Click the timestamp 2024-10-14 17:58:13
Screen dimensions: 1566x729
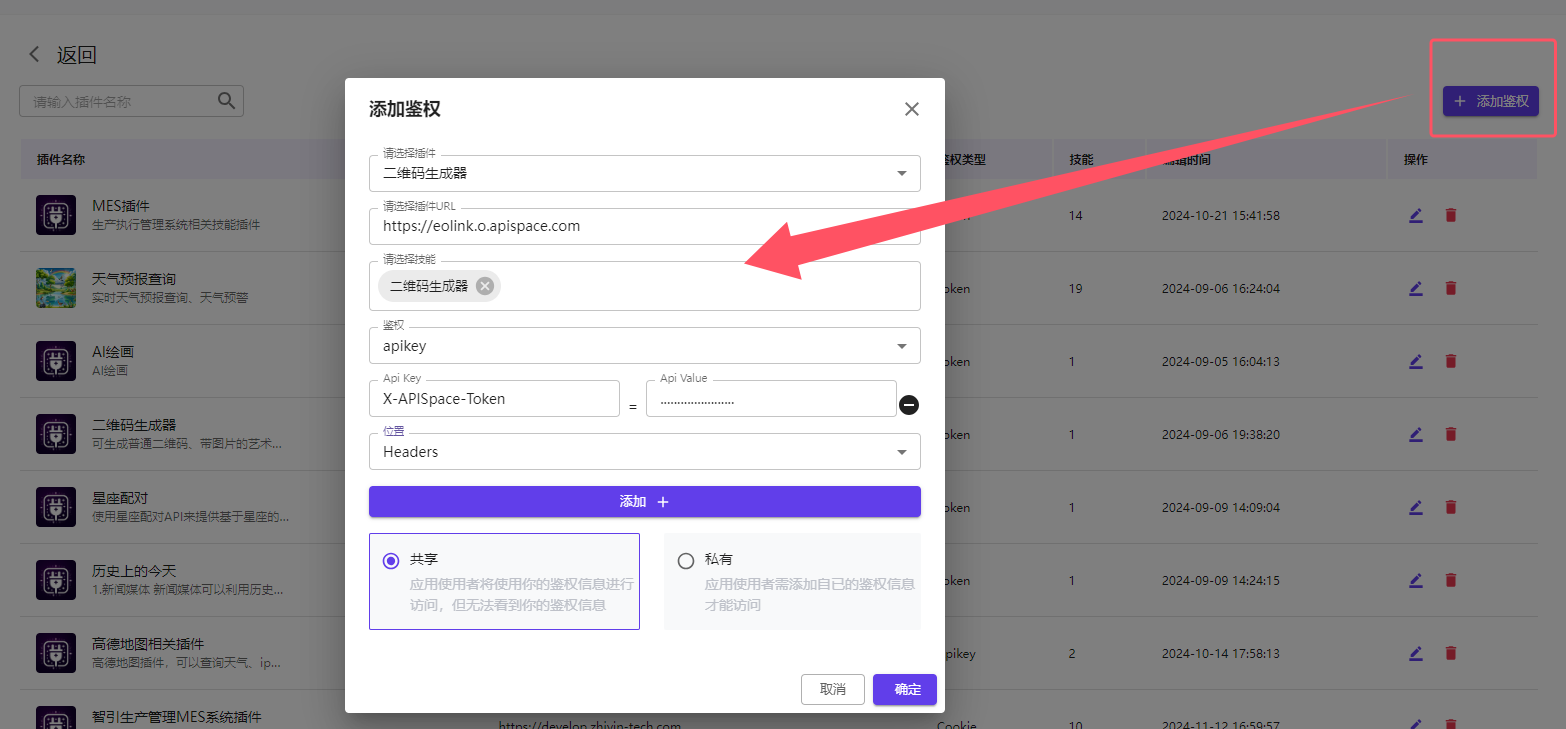point(1221,653)
